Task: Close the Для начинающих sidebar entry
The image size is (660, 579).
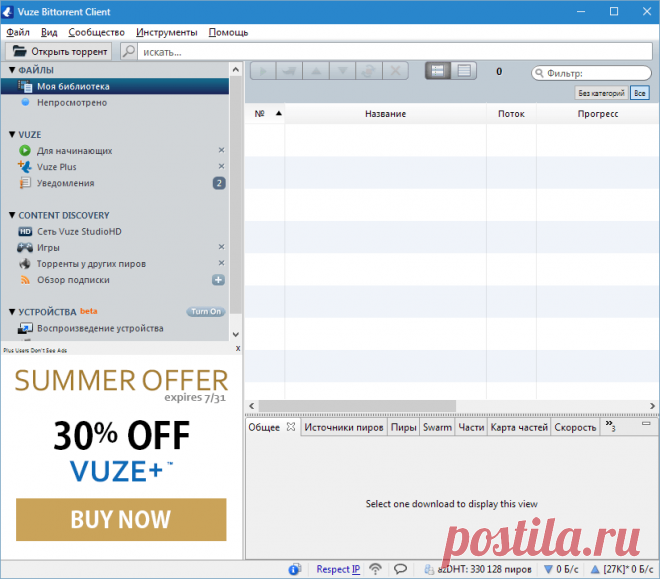Action: [221, 150]
